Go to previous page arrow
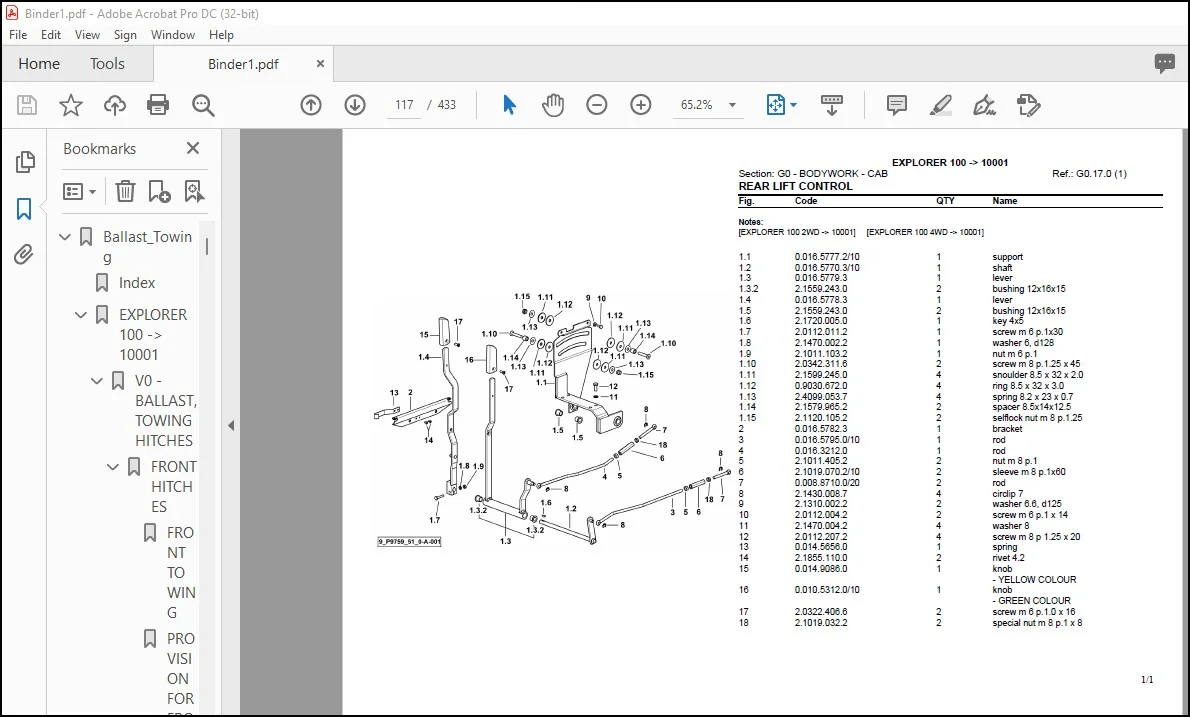This screenshot has width=1190, height=717. (310, 105)
